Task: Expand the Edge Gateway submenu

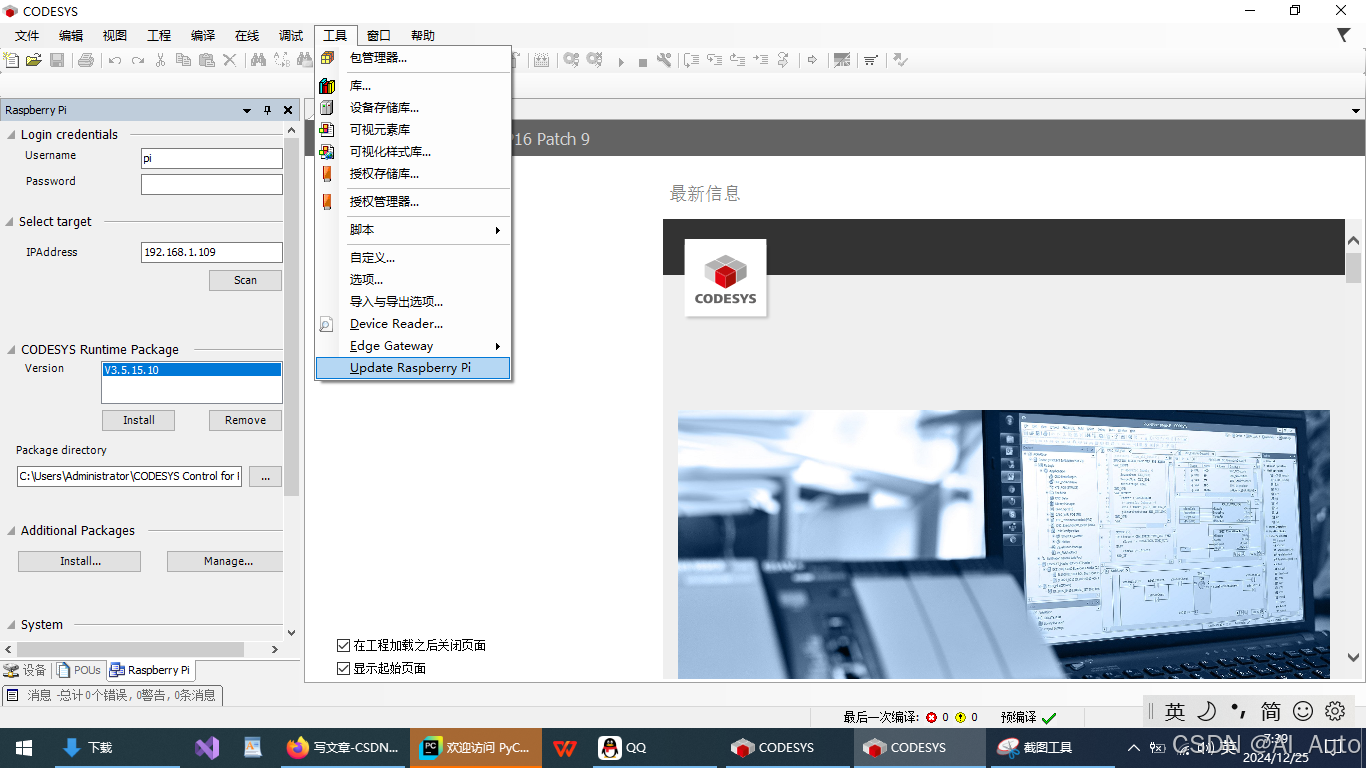Action: click(413, 346)
